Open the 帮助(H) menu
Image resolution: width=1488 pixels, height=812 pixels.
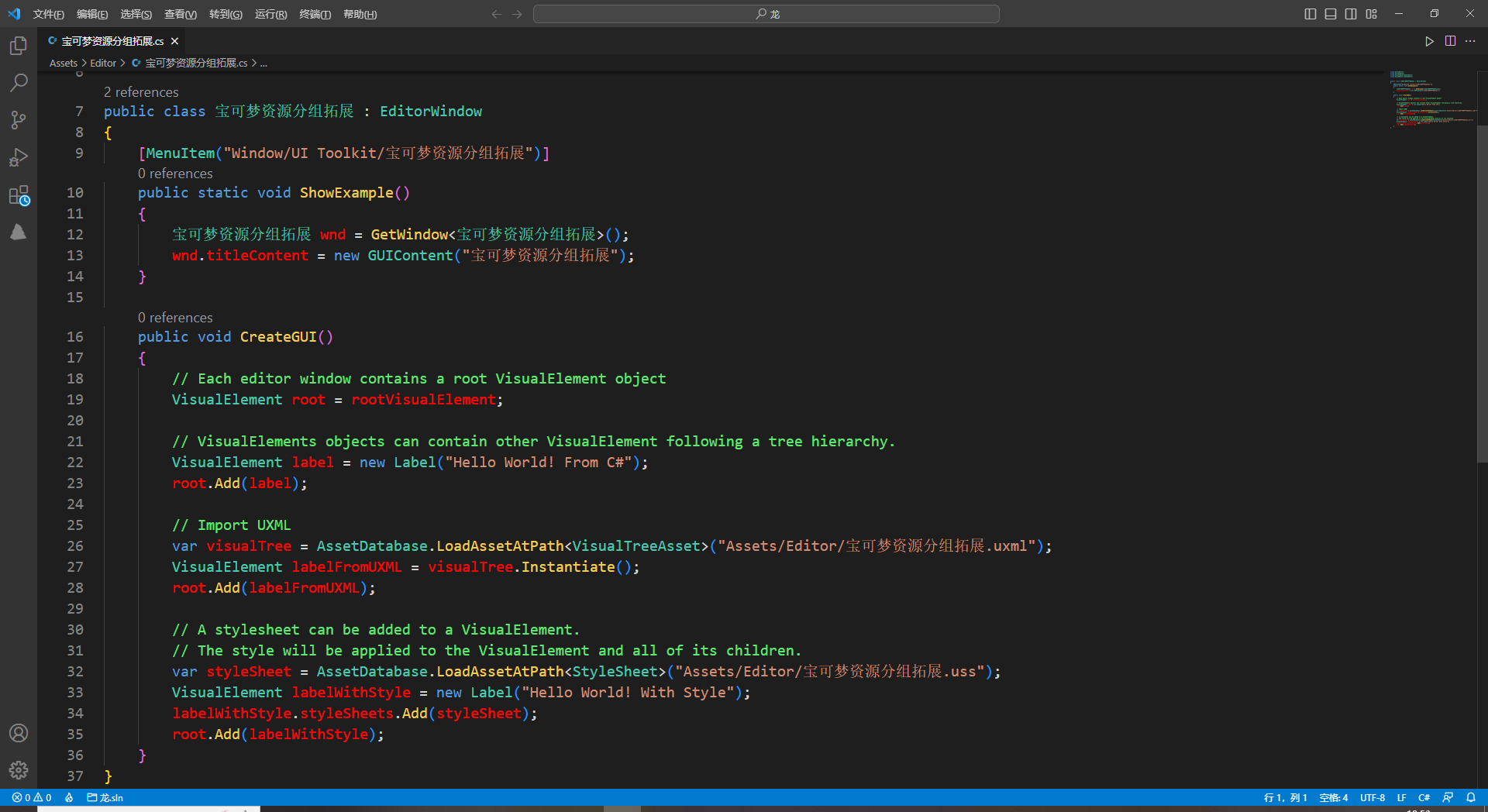pyautogui.click(x=360, y=14)
